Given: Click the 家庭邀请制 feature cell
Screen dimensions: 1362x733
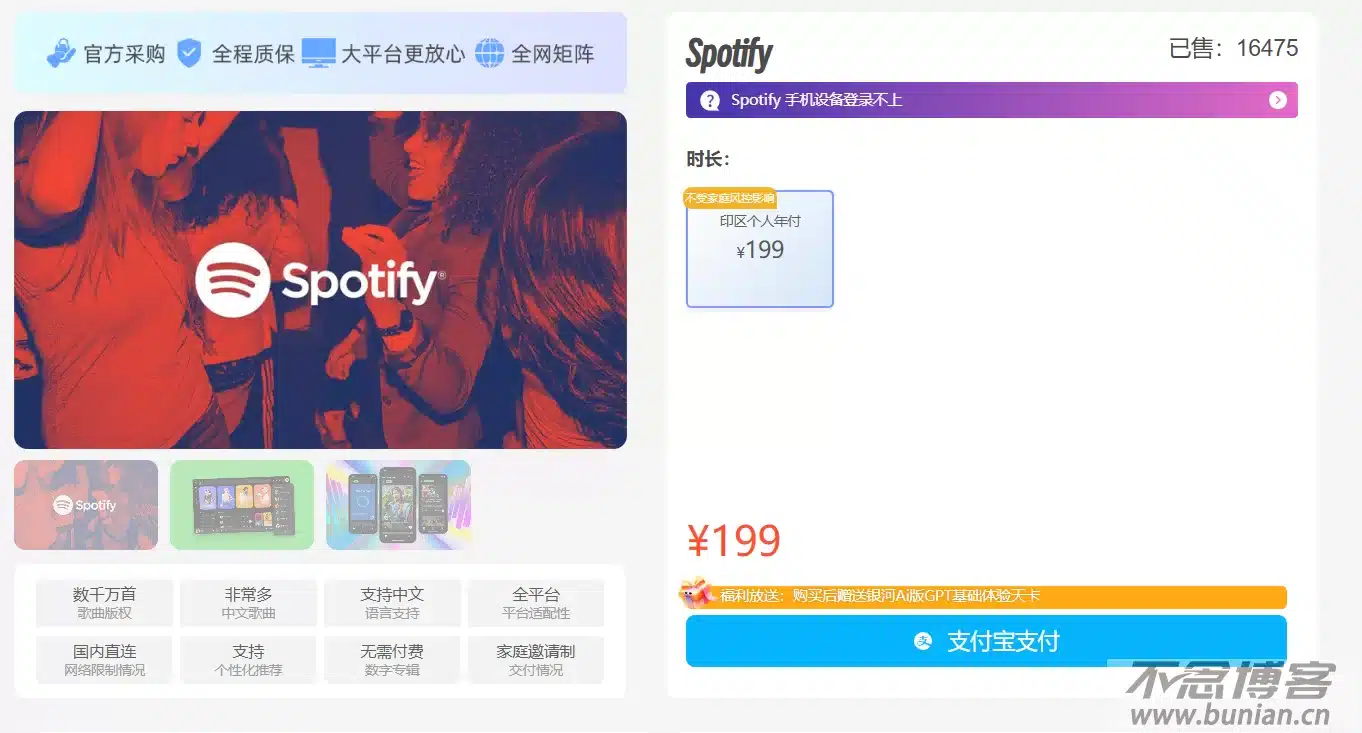Looking at the screenshot, I should (536, 658).
